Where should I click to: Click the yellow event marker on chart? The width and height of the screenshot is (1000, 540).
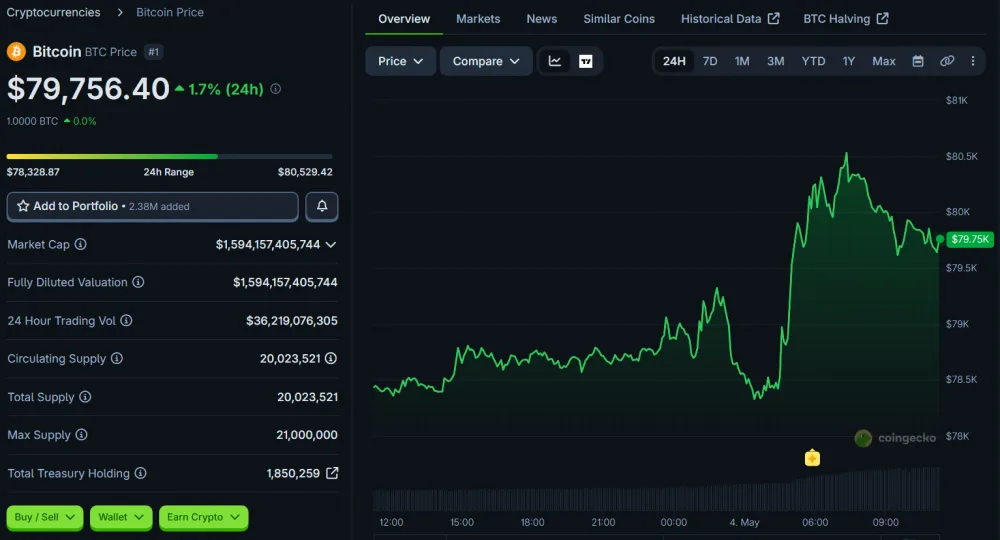[812, 458]
